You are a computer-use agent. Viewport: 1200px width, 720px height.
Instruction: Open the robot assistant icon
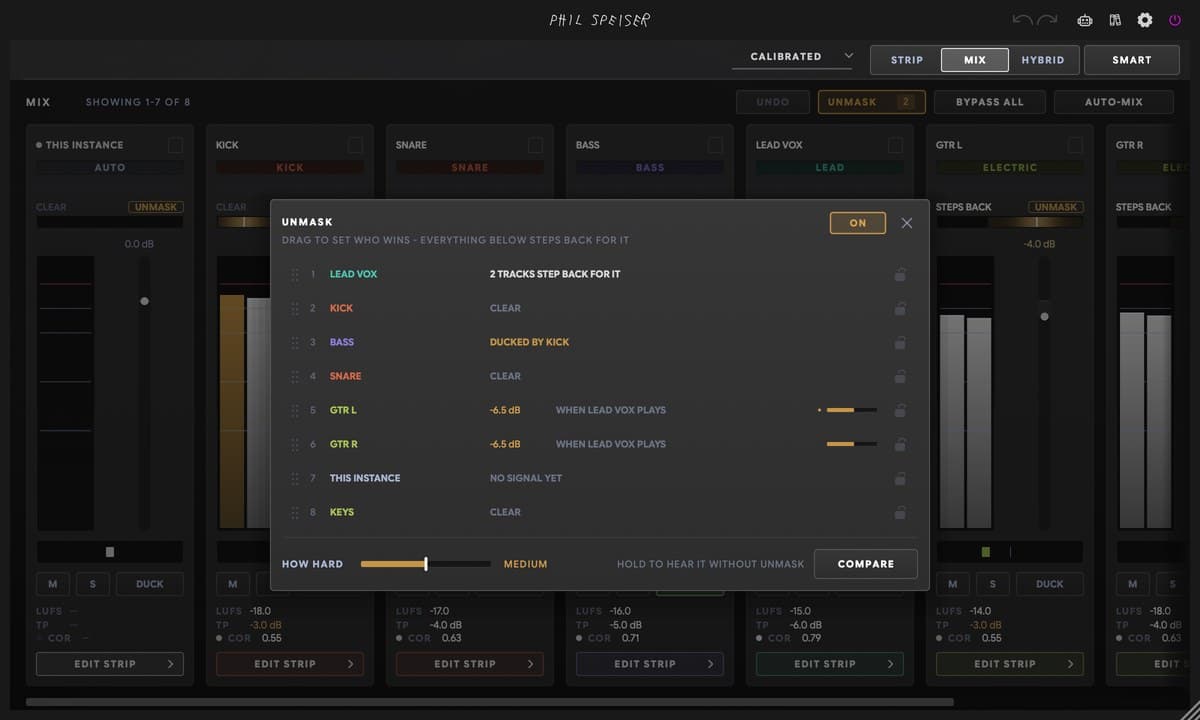(1085, 20)
